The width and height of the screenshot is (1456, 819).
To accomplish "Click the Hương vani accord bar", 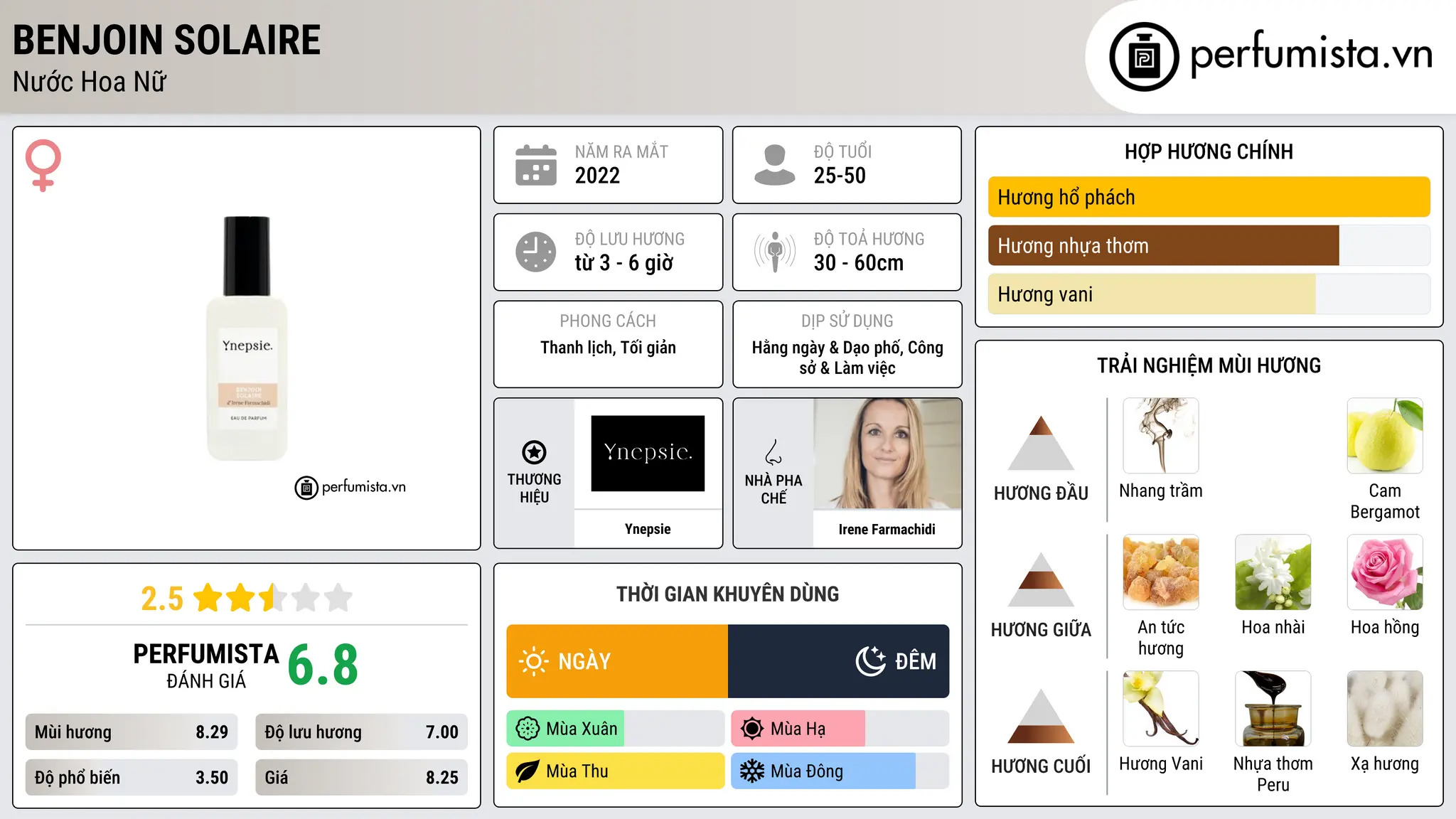I will point(1209,294).
